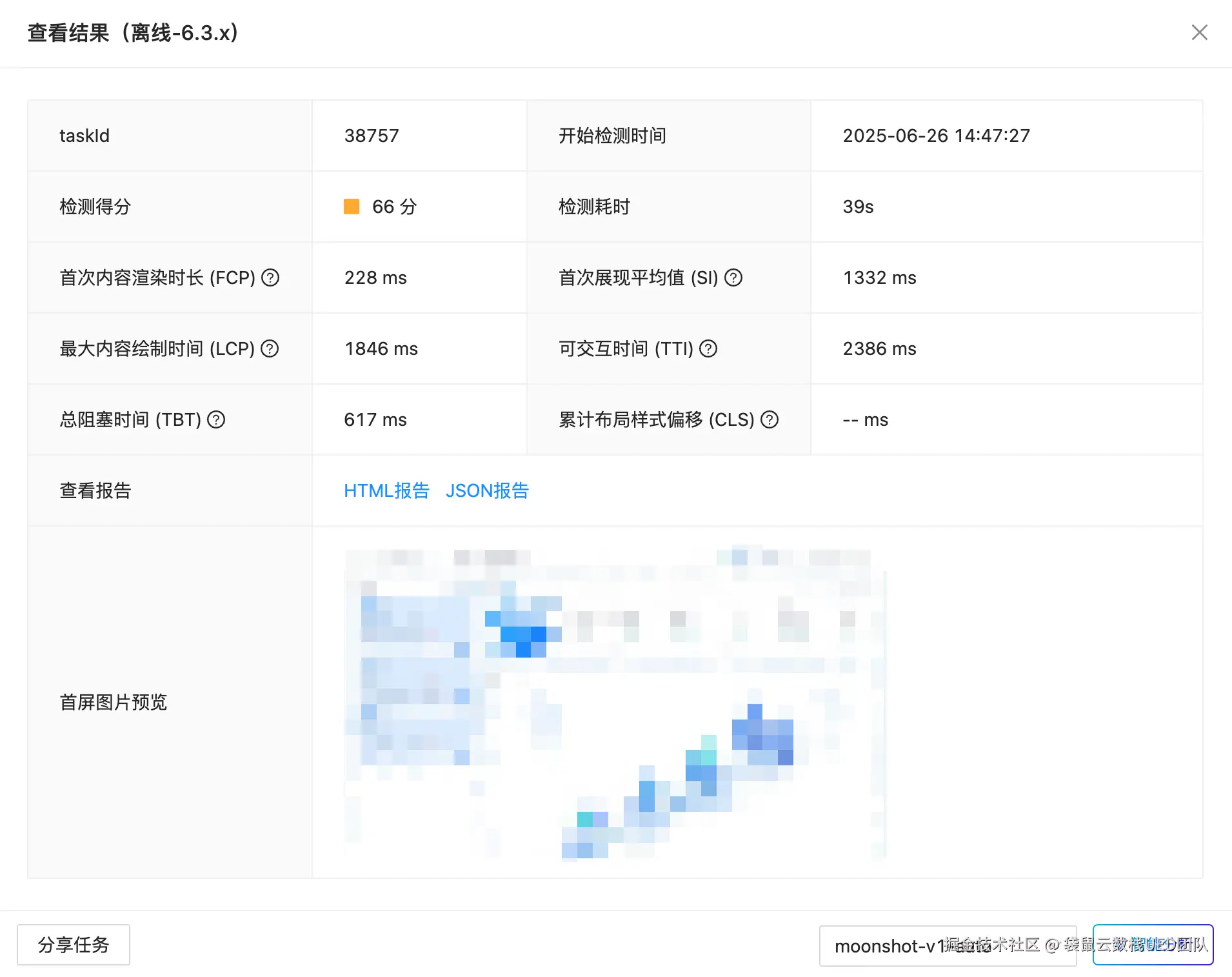This screenshot has width=1232, height=977.
Task: Click the 检测得分 label
Action: pyautogui.click(x=95, y=206)
